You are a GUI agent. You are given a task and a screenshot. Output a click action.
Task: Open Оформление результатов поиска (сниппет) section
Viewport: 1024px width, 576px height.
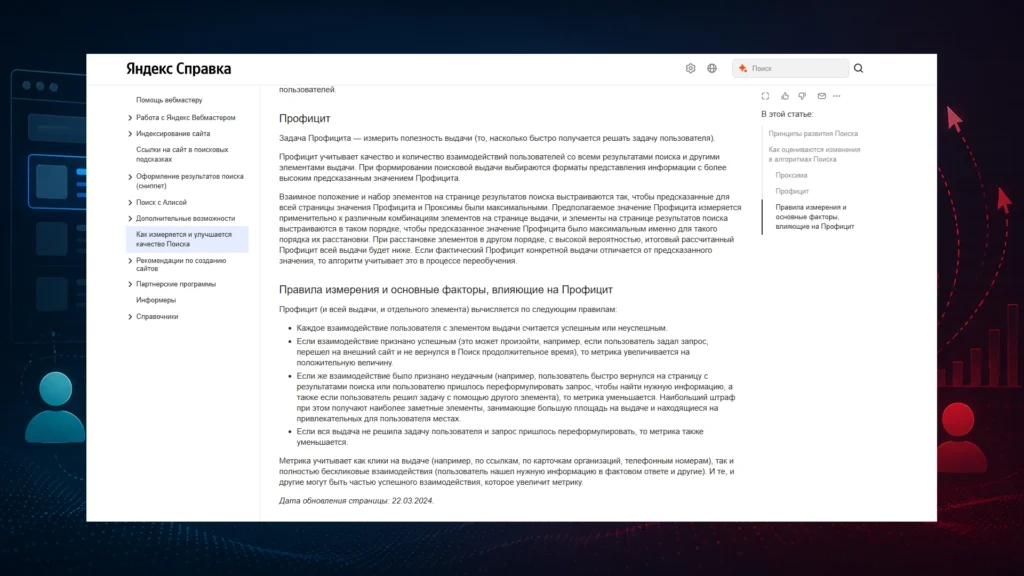[x=189, y=181]
